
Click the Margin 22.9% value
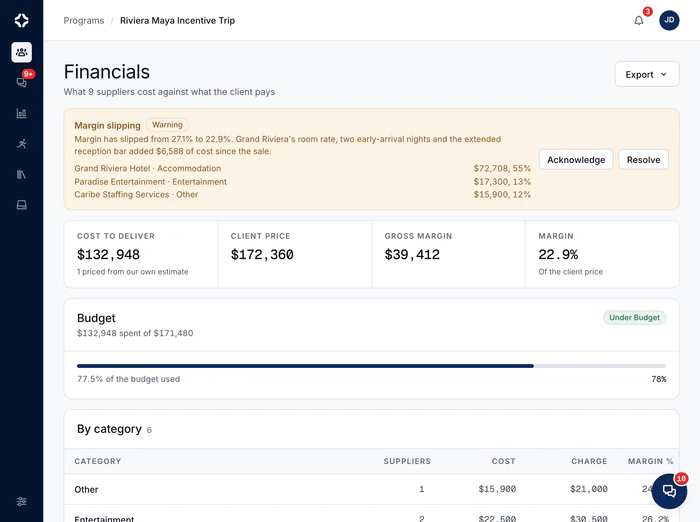(x=558, y=255)
